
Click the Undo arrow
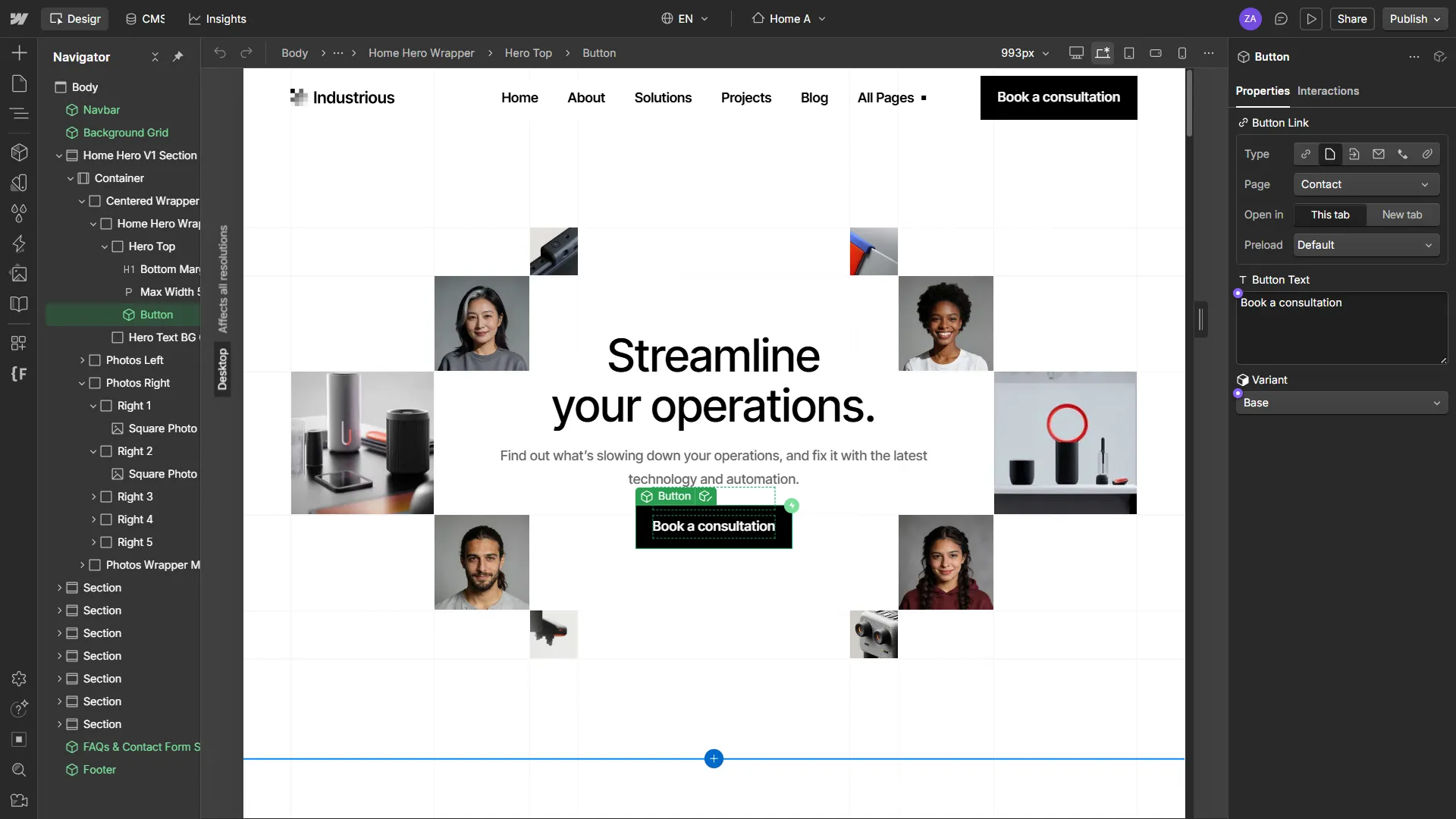[x=220, y=53]
